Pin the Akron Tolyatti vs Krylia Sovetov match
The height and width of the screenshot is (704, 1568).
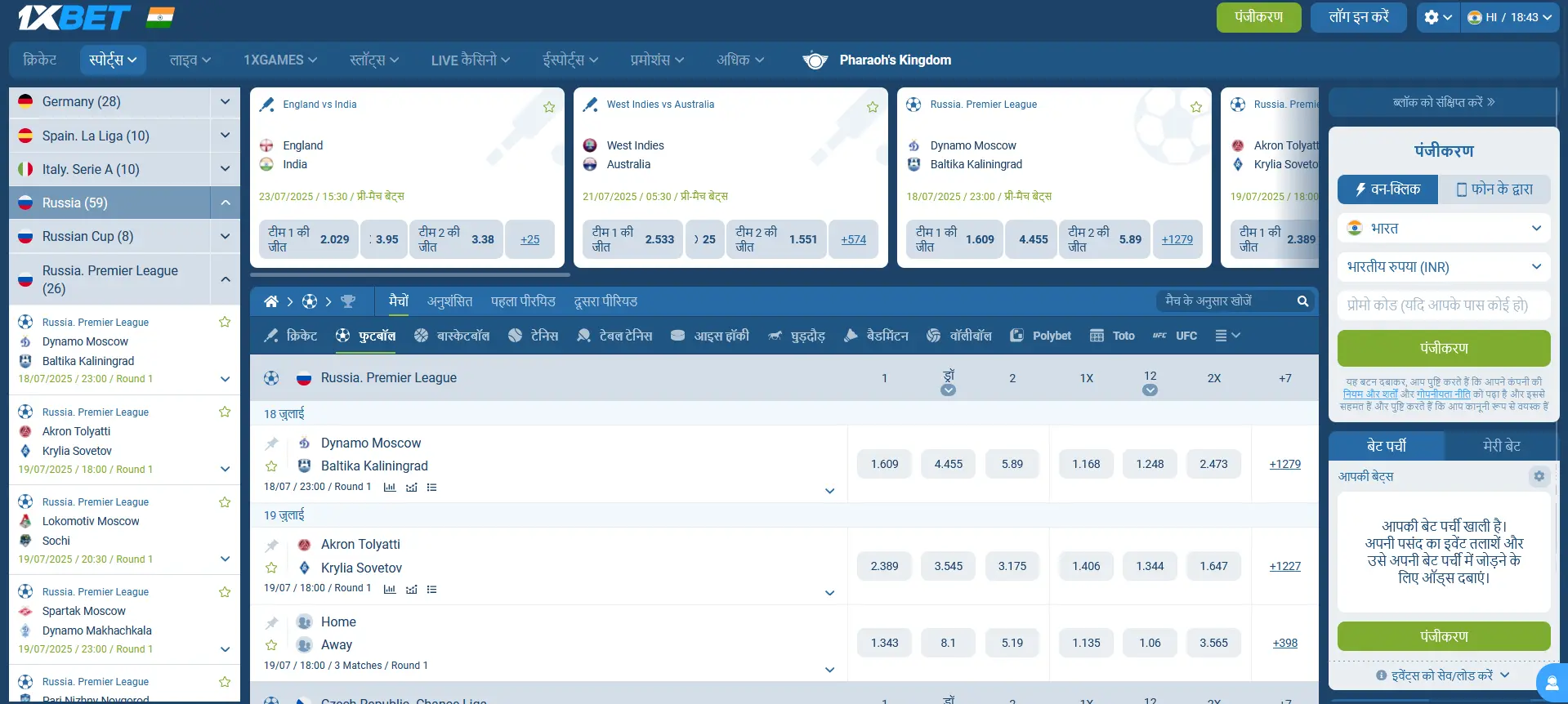pyautogui.click(x=271, y=546)
